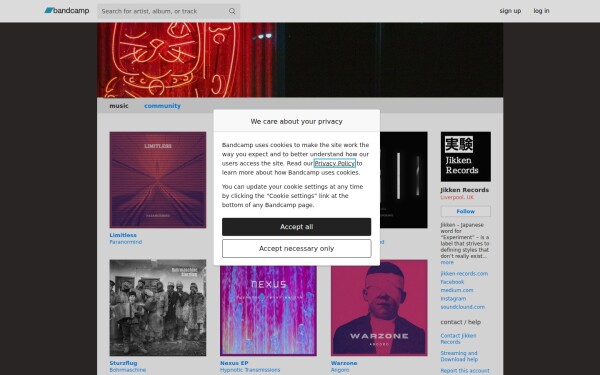Focus the artist, album, or track search field
The image size is (600, 375).
click(168, 11)
